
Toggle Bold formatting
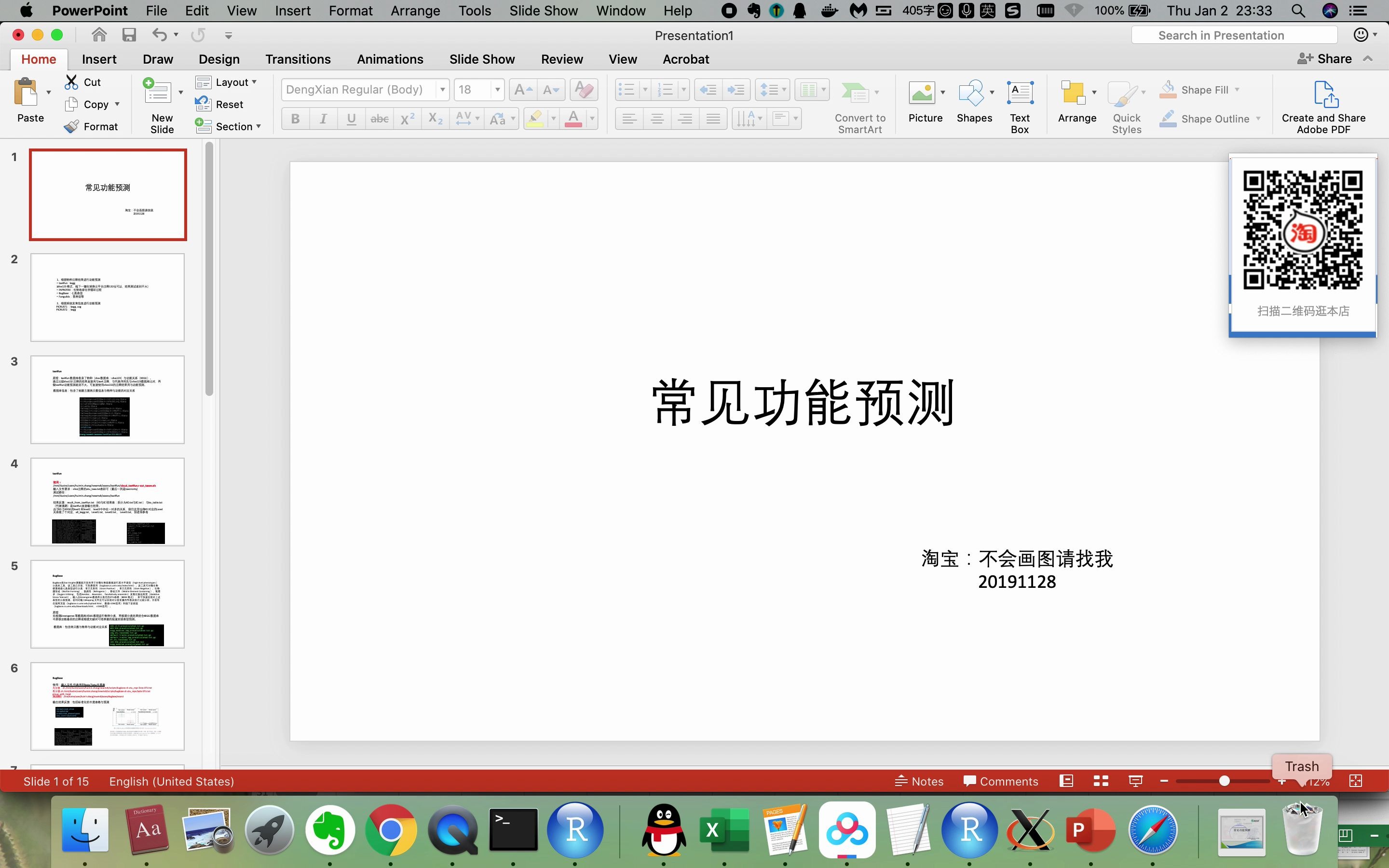(296, 119)
